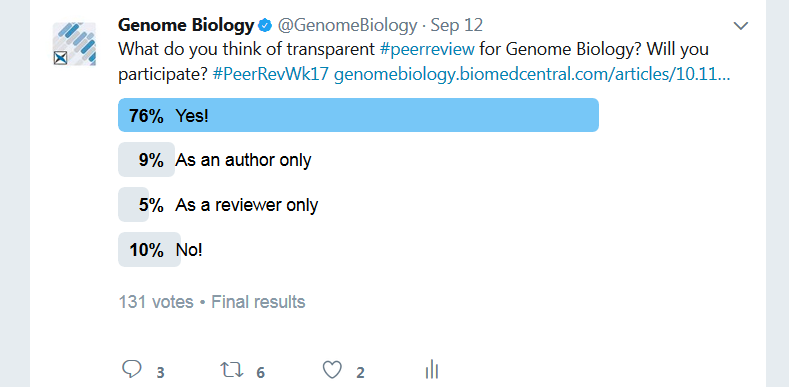Click the Genome Biology account name
The height and width of the screenshot is (387, 789).
(x=186, y=25)
